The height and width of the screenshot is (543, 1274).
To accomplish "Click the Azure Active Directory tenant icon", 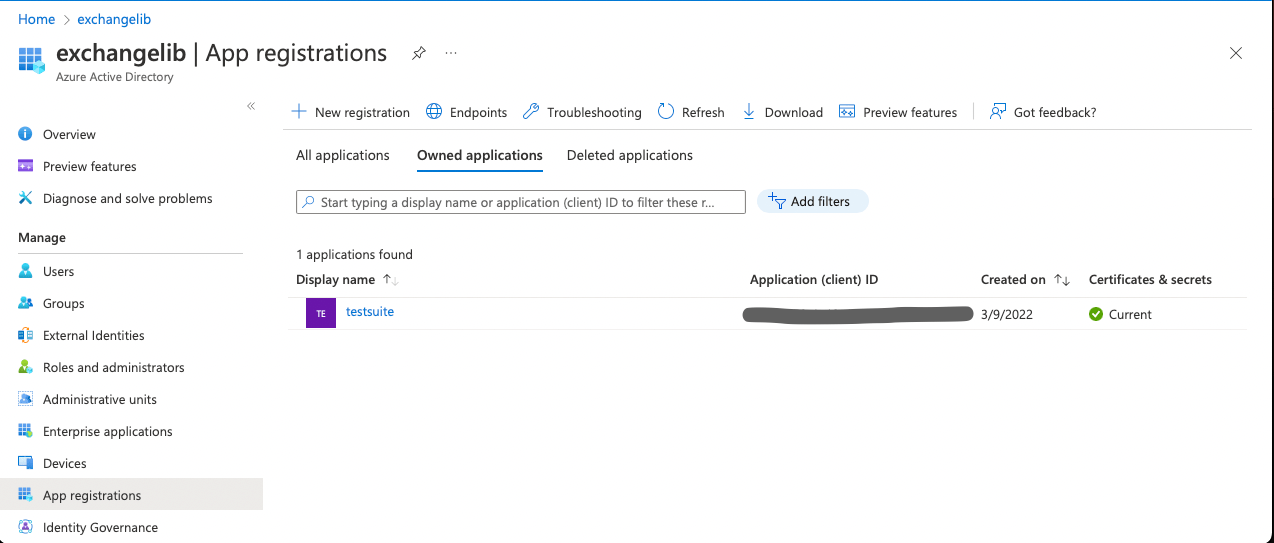I will pyautogui.click(x=32, y=60).
